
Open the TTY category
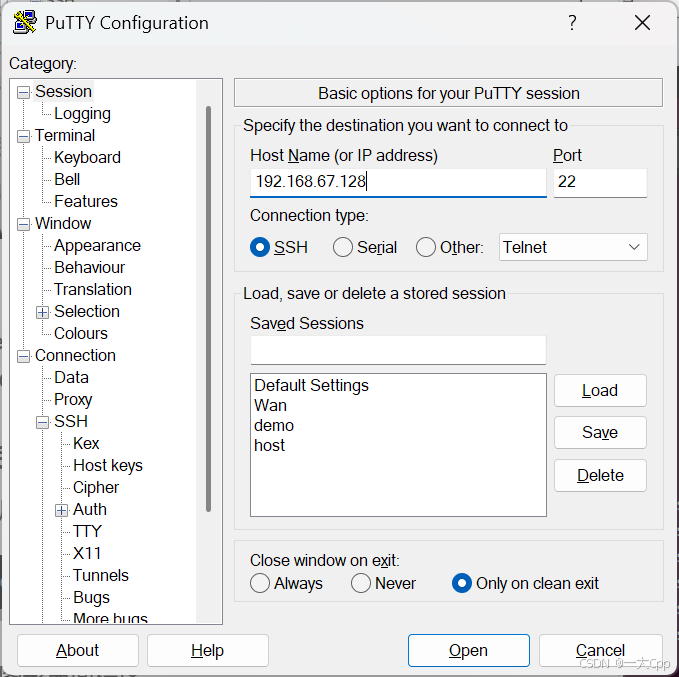(x=87, y=531)
